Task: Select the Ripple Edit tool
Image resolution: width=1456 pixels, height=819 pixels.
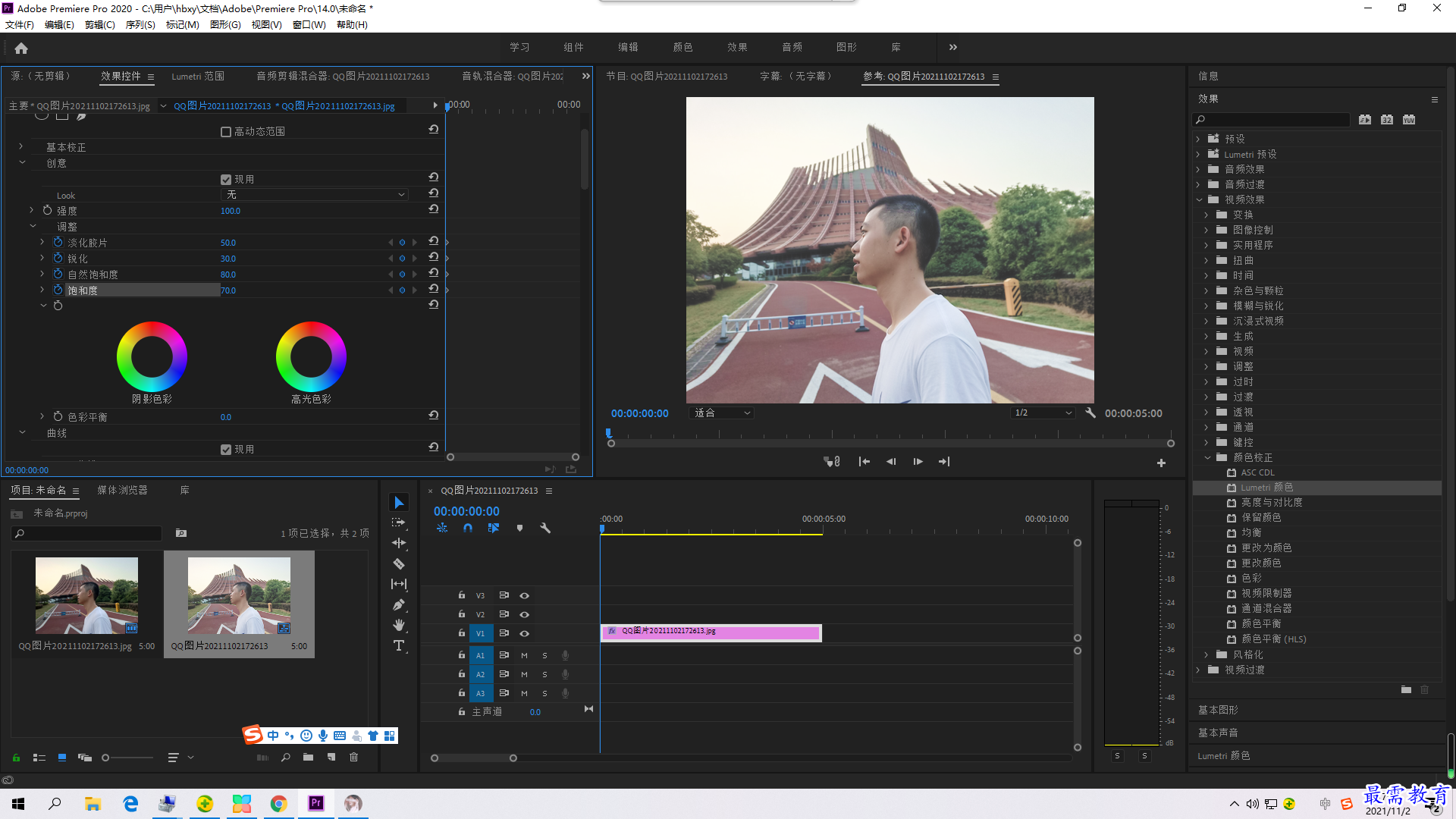Action: (399, 543)
